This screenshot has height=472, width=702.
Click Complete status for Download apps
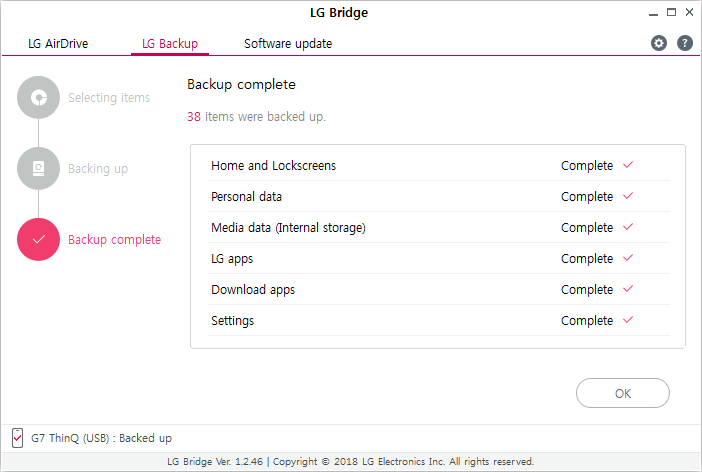click(586, 289)
